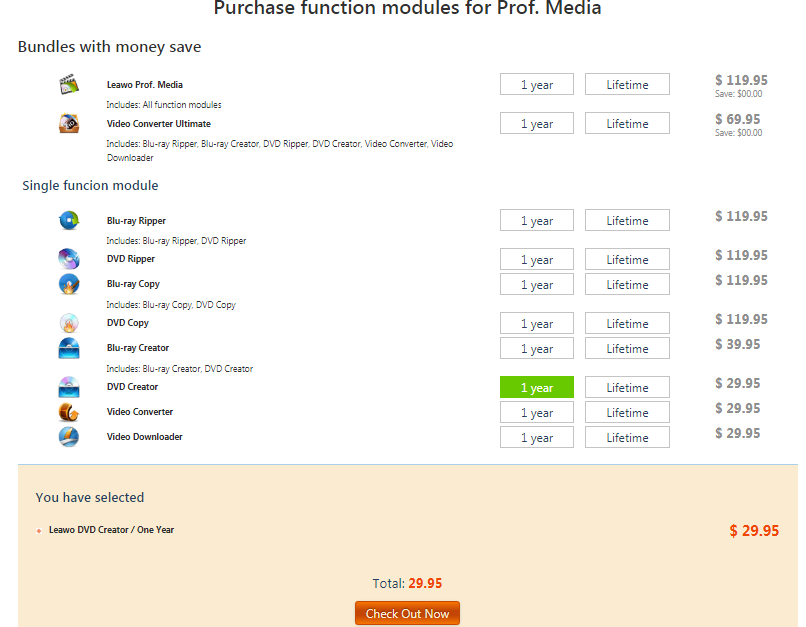Click the 'Bundles with money save' heading
Screen dimensions: 806x627
pos(109,47)
